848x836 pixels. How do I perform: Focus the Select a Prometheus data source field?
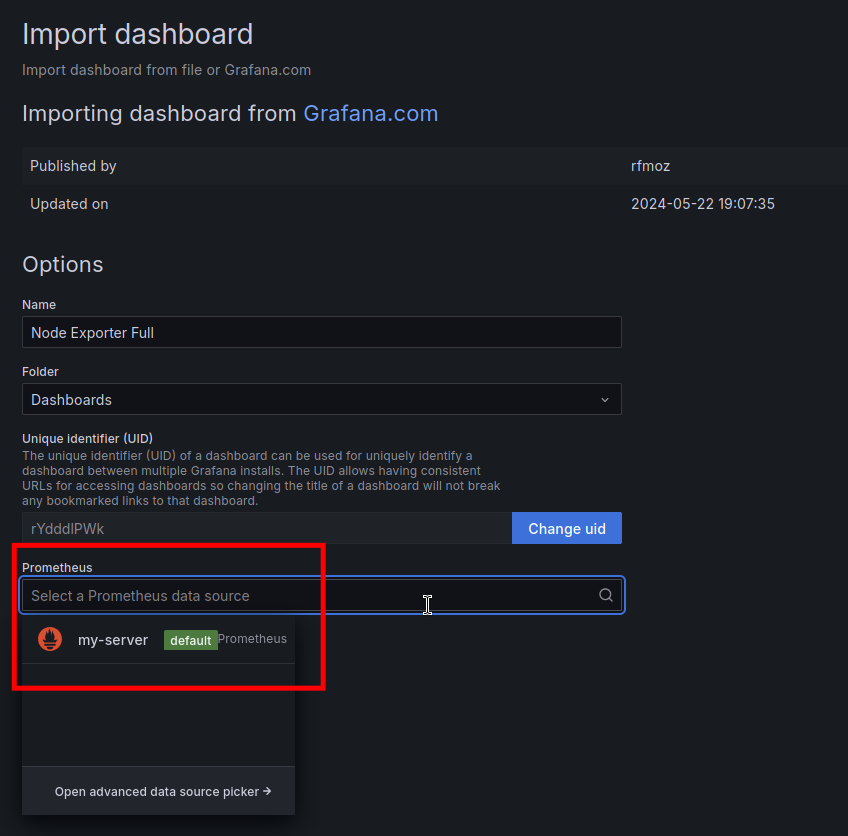322,595
